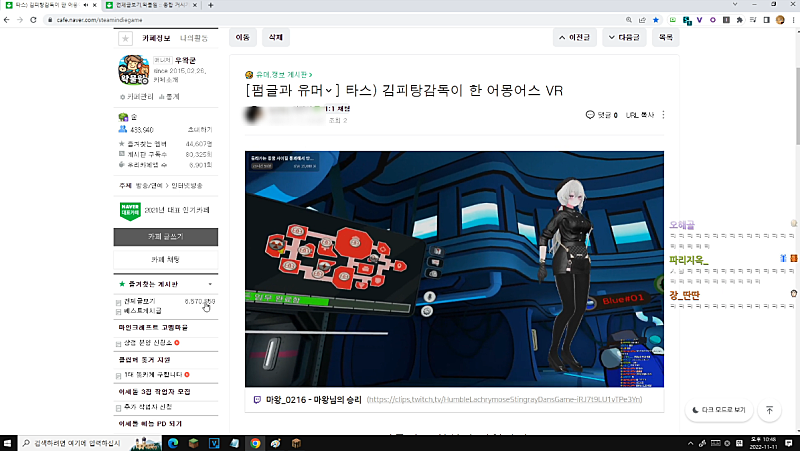The image size is (800, 451).
Task: Click the Windows taskbar search box
Action: [x=91, y=443]
